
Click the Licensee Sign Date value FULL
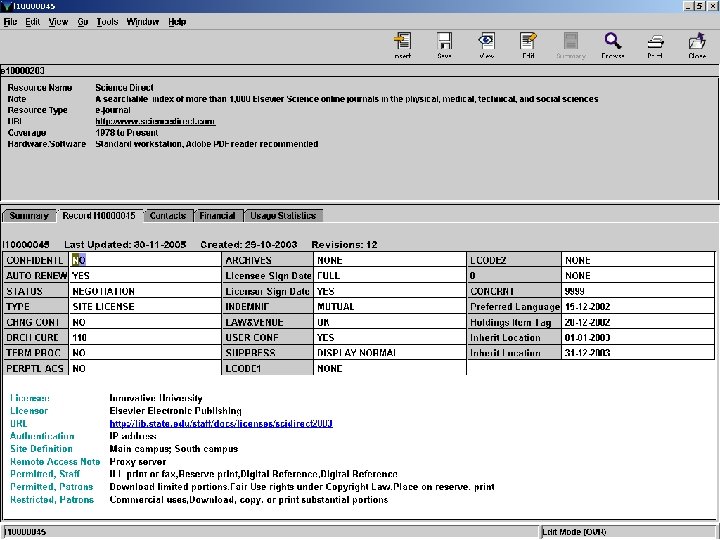pos(390,276)
